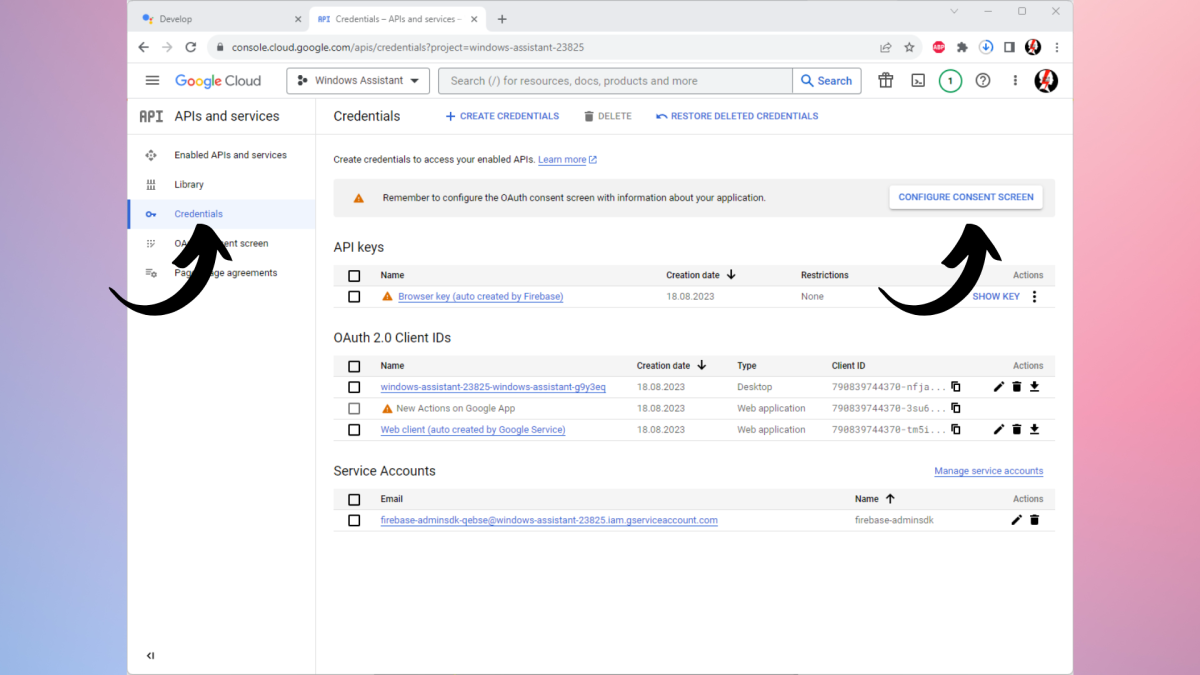
Task: Open Browser key (auto created by Firebase) link
Action: click(x=480, y=297)
